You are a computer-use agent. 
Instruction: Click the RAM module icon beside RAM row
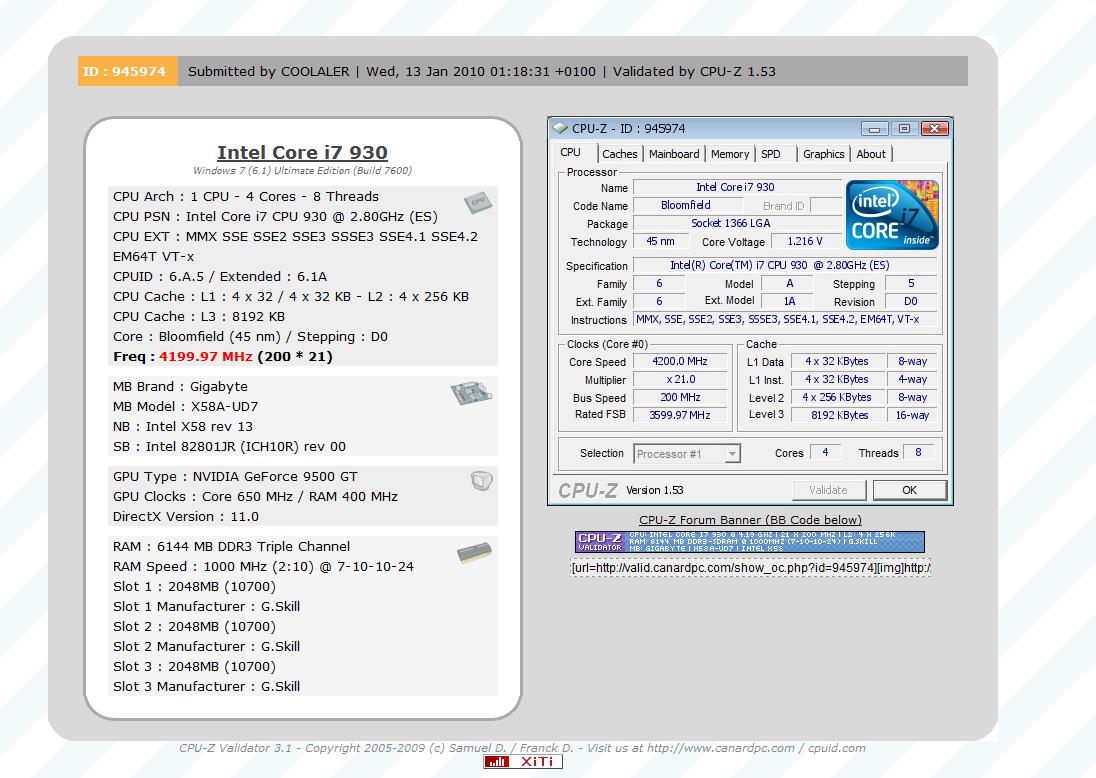(x=474, y=553)
